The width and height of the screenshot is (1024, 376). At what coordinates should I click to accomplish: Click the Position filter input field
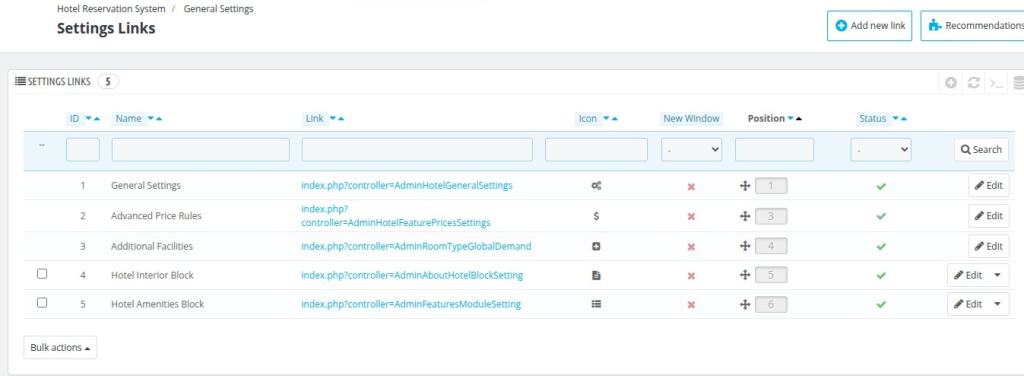[x=775, y=149]
